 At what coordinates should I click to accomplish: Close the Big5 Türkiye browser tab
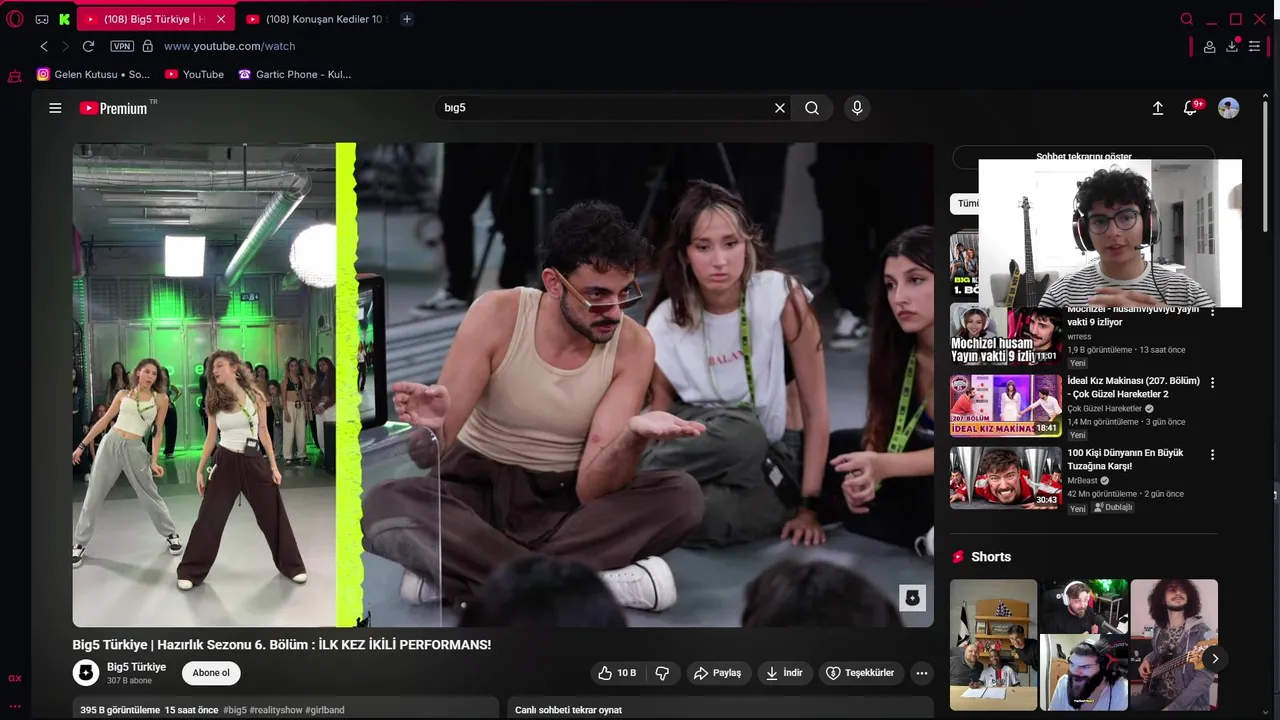(x=221, y=19)
